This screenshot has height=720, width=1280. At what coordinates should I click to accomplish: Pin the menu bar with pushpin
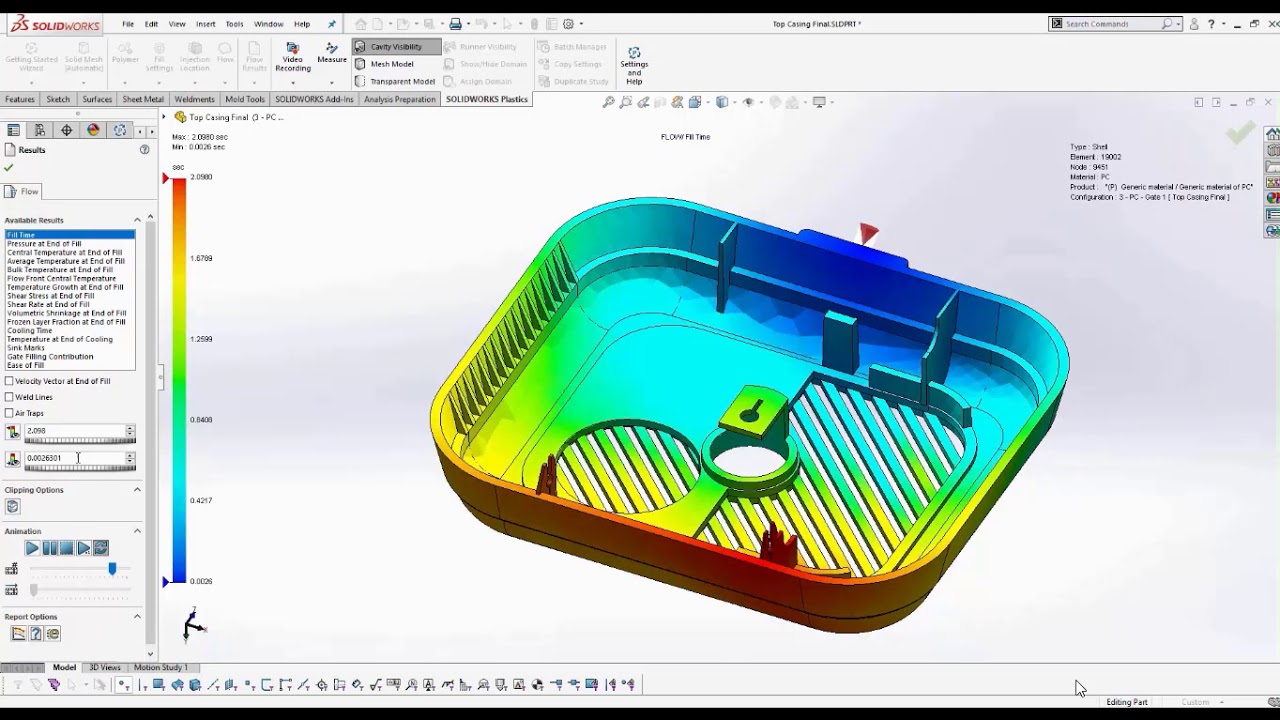tap(332, 24)
